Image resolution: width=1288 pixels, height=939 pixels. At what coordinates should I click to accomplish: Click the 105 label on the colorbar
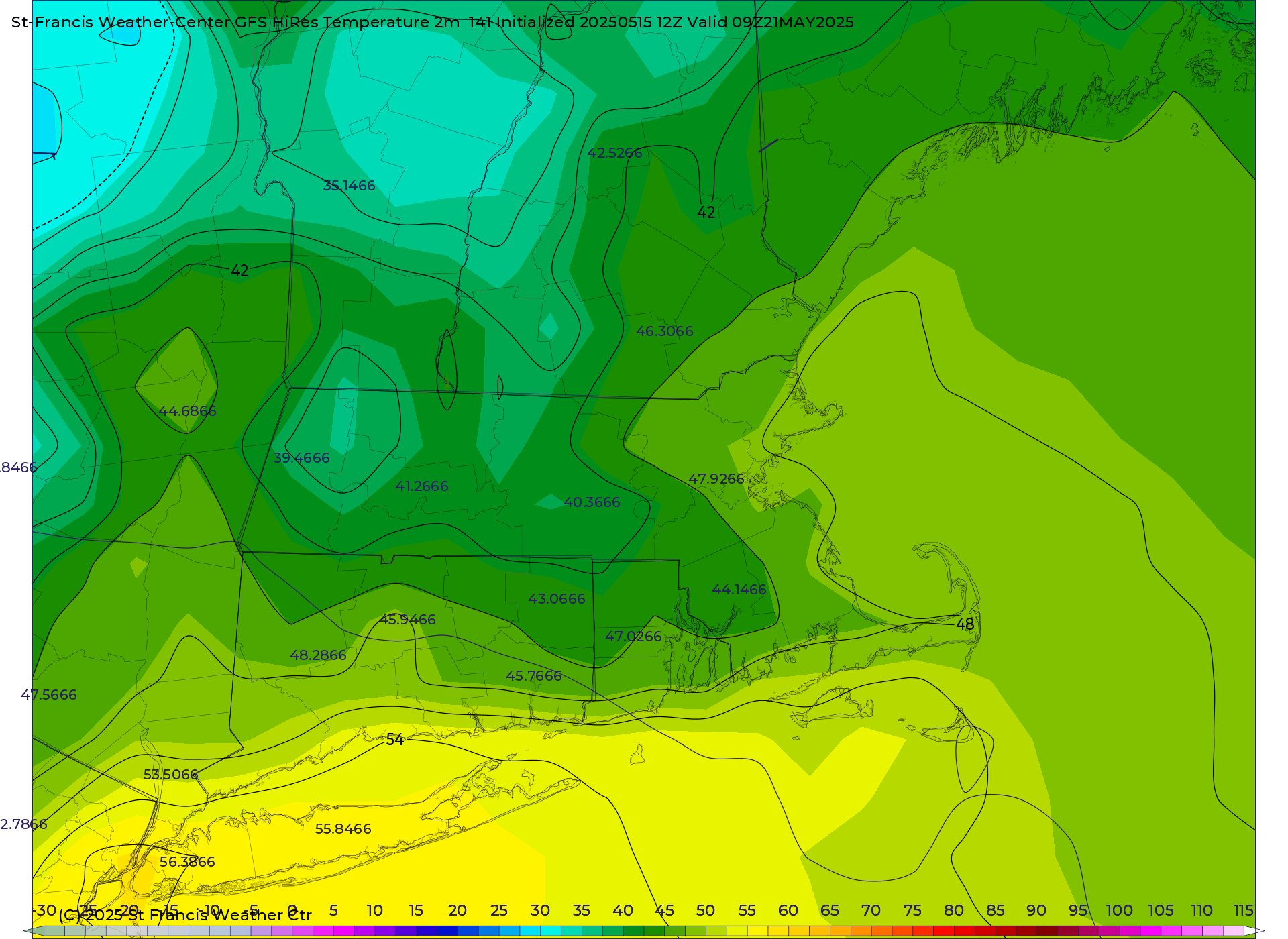click(1161, 910)
